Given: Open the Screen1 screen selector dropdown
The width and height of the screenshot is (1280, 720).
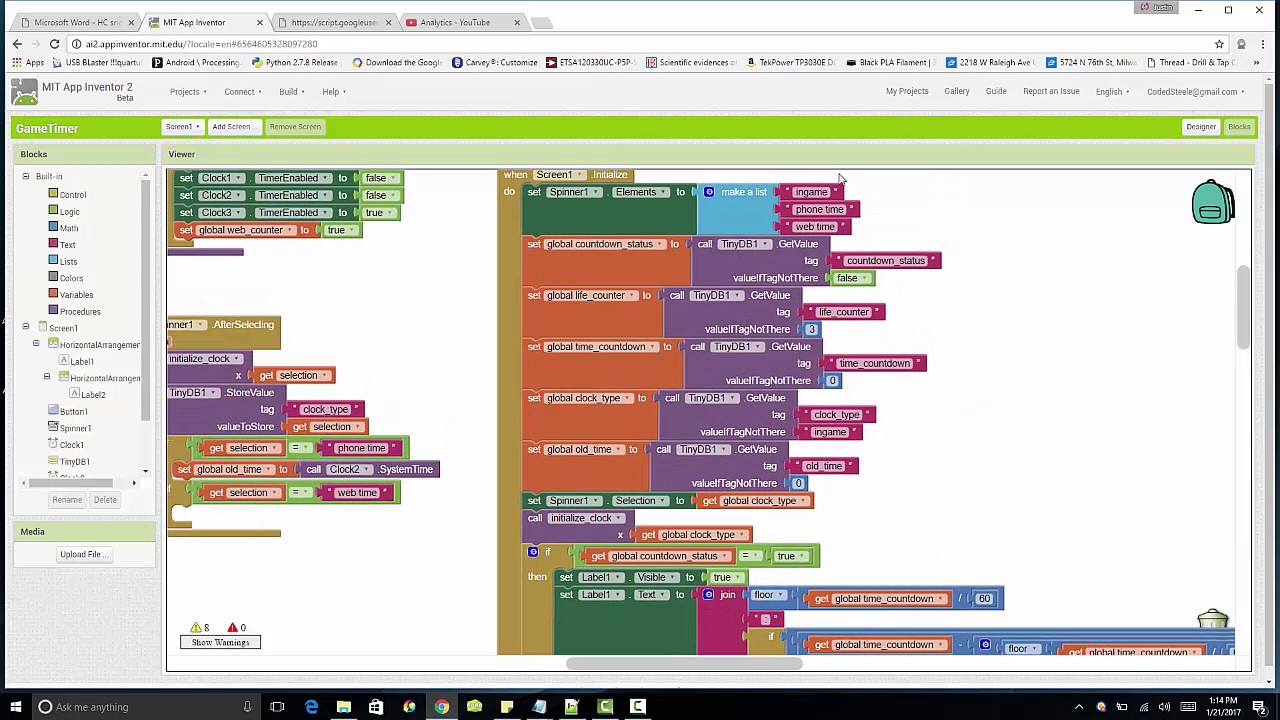Looking at the screenshot, I should click(x=183, y=127).
